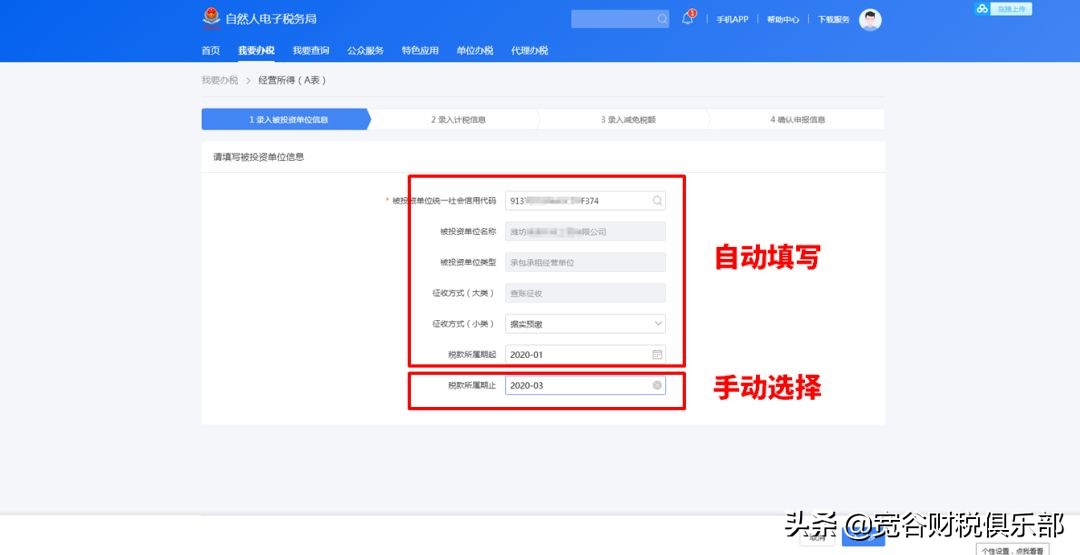Click the upload button beside the cloud icon

[1010, 8]
